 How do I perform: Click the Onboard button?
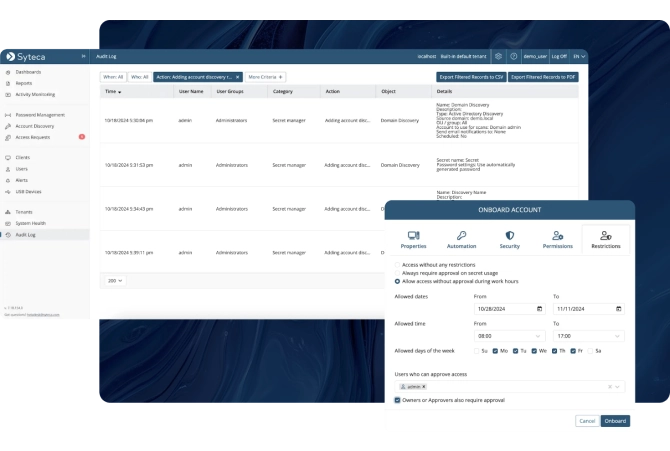point(615,421)
